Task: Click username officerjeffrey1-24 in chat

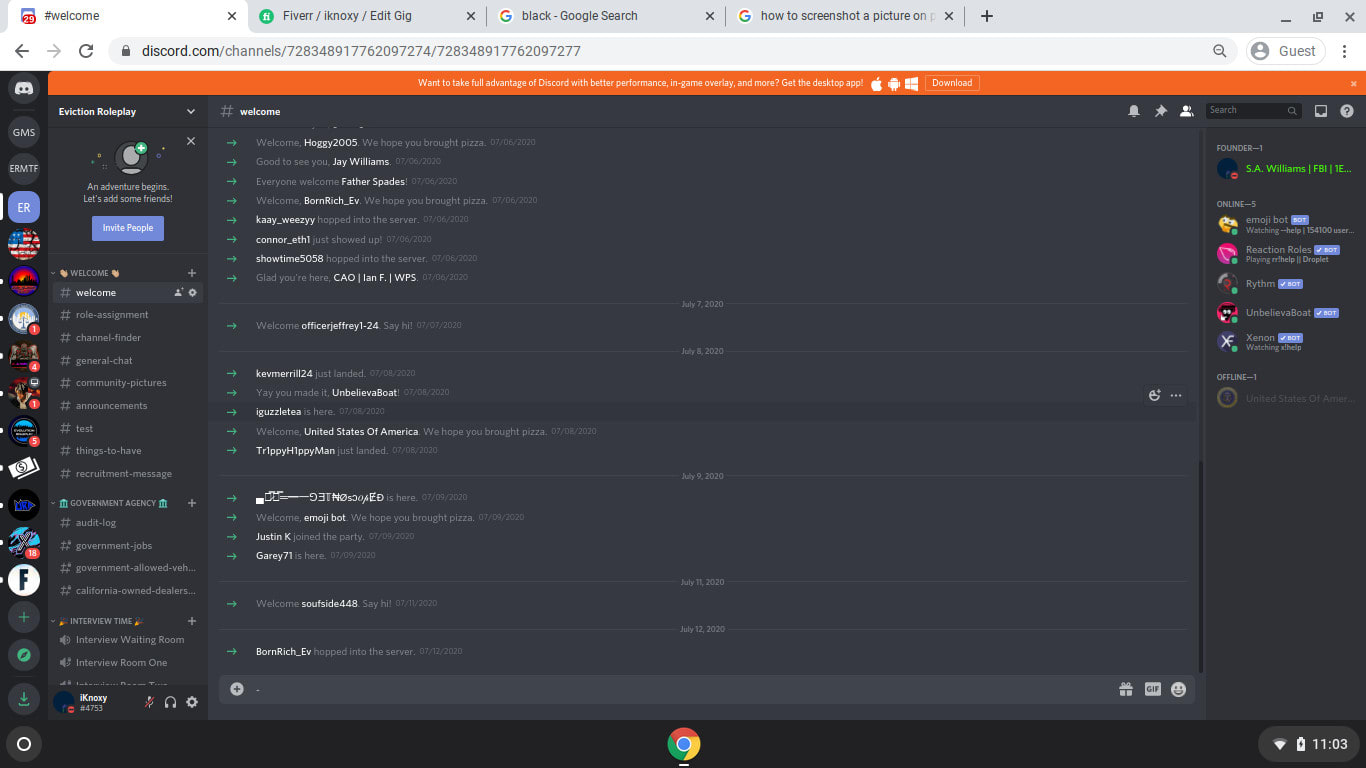Action: tap(340, 326)
